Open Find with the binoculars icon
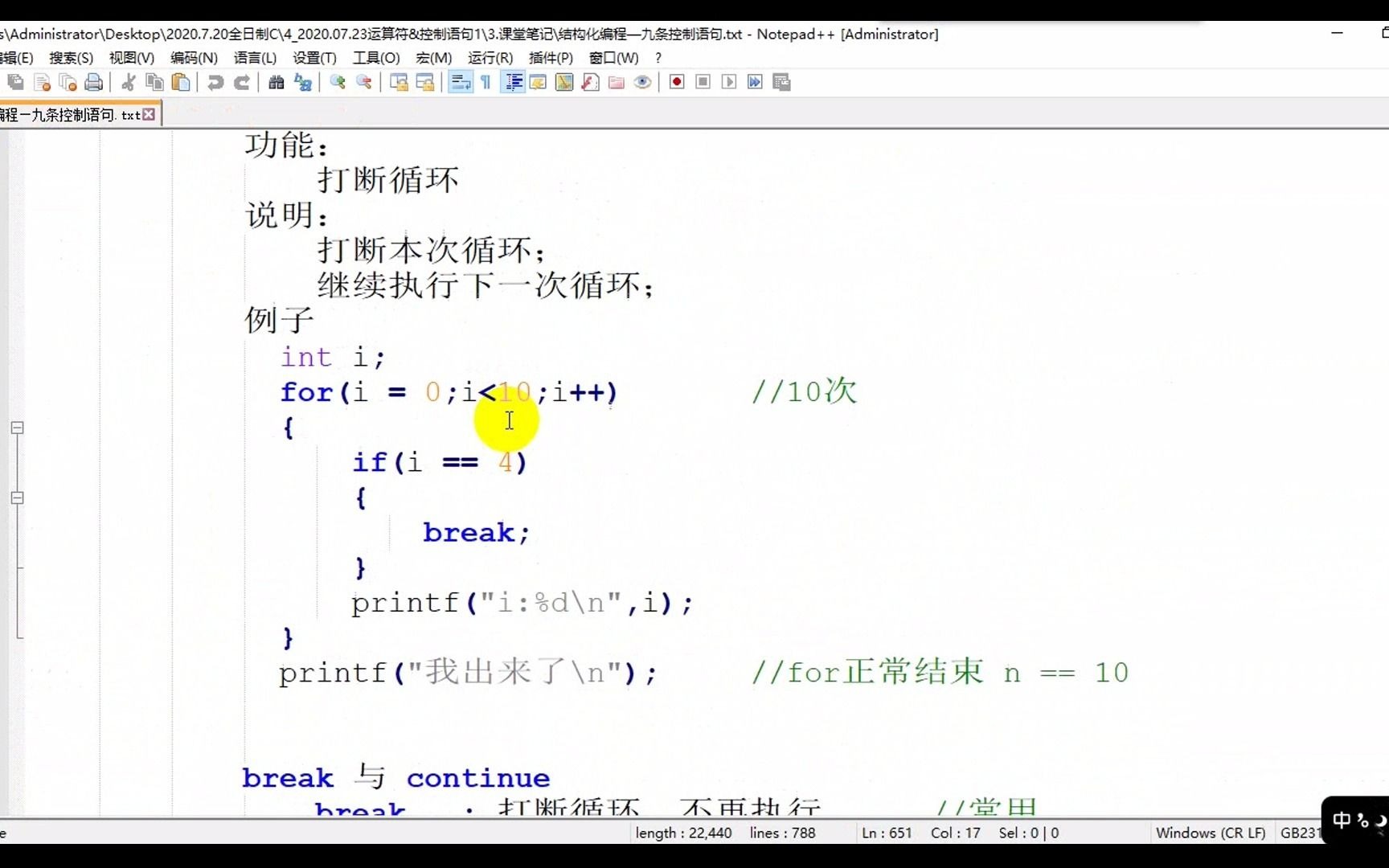 pyautogui.click(x=276, y=82)
